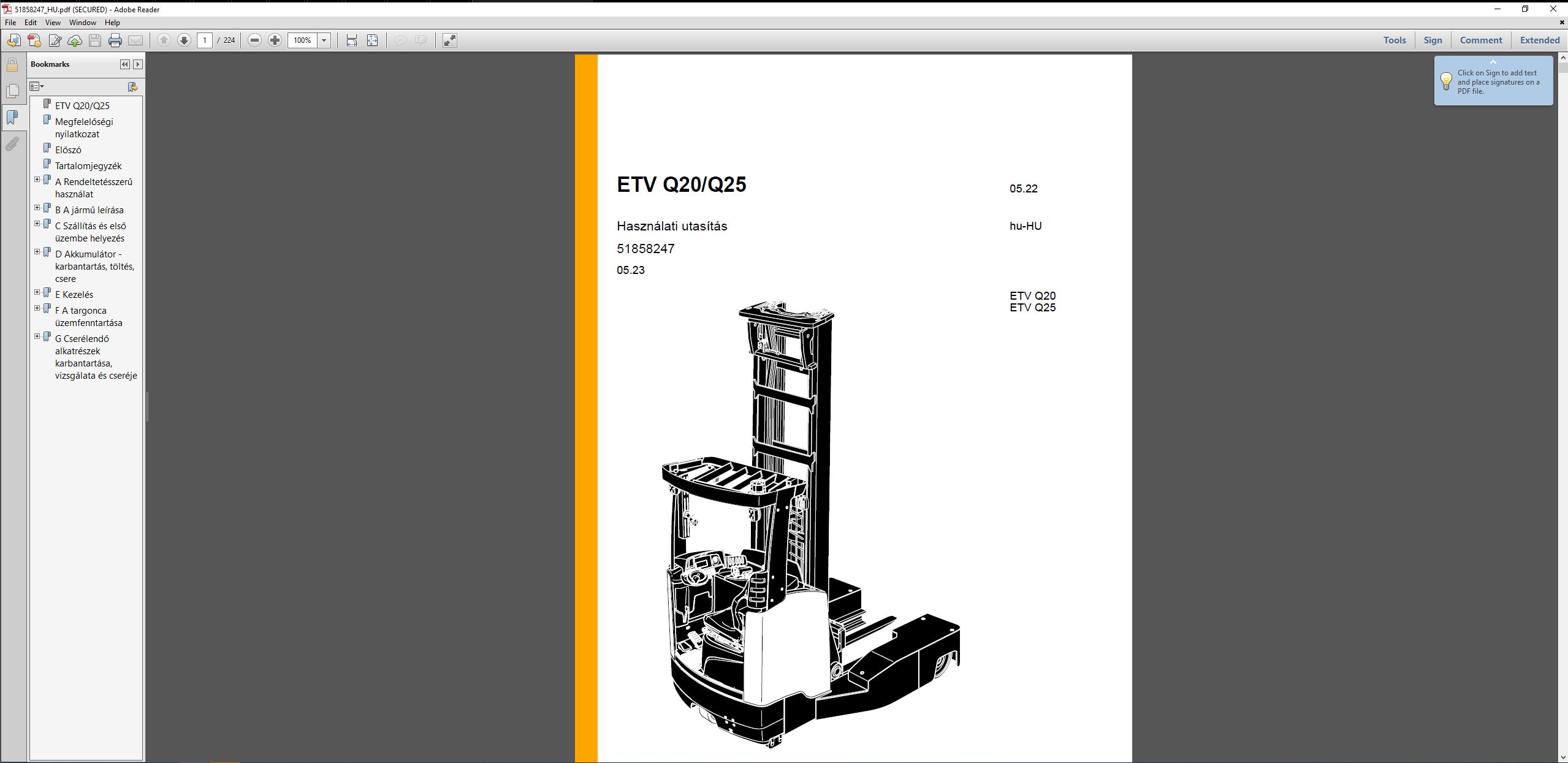1568x763 pixels.
Task: Click the page number input field
Action: [x=205, y=40]
